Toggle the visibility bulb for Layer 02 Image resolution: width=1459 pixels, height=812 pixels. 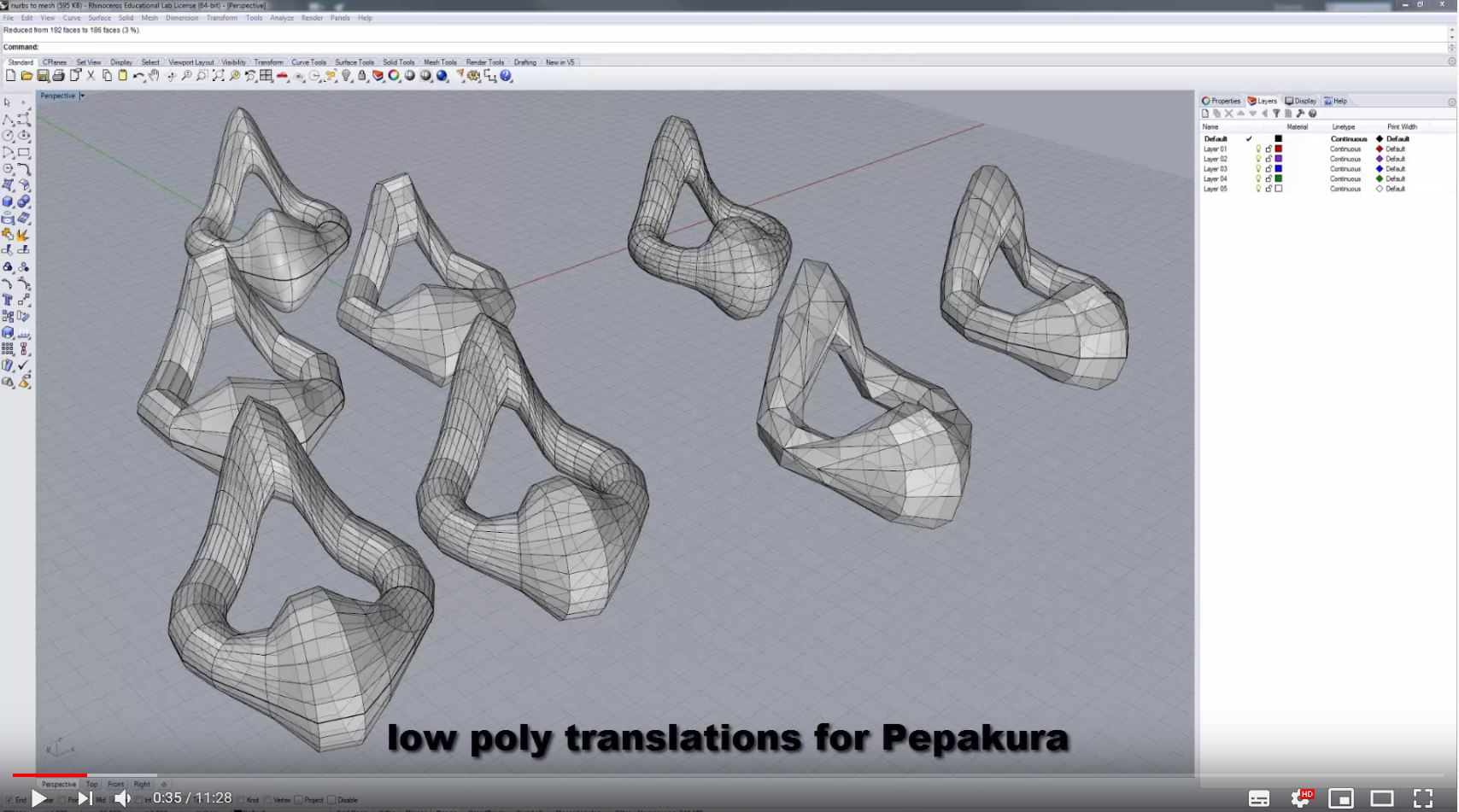click(1258, 159)
